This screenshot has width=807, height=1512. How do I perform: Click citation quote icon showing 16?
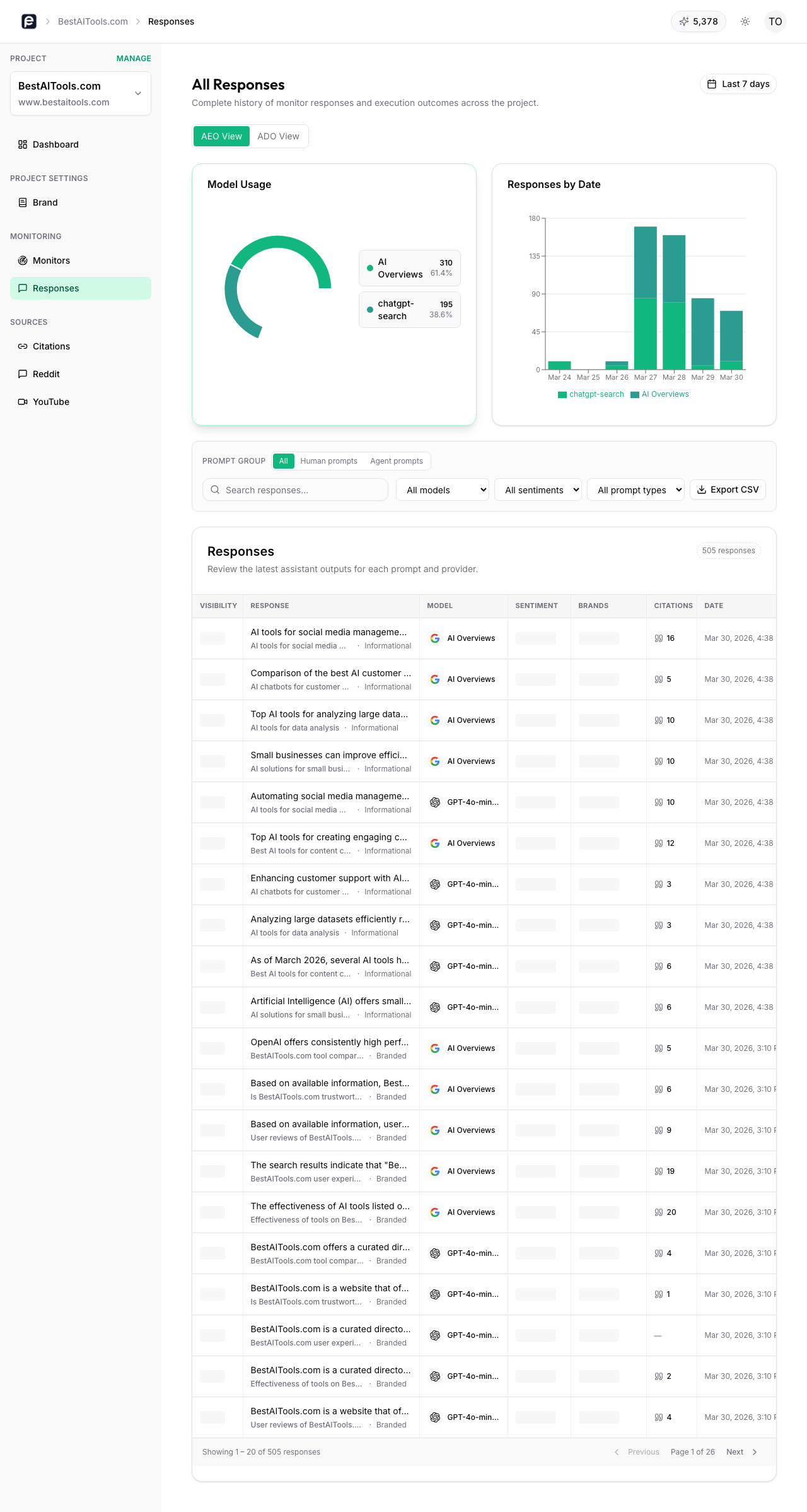point(659,638)
